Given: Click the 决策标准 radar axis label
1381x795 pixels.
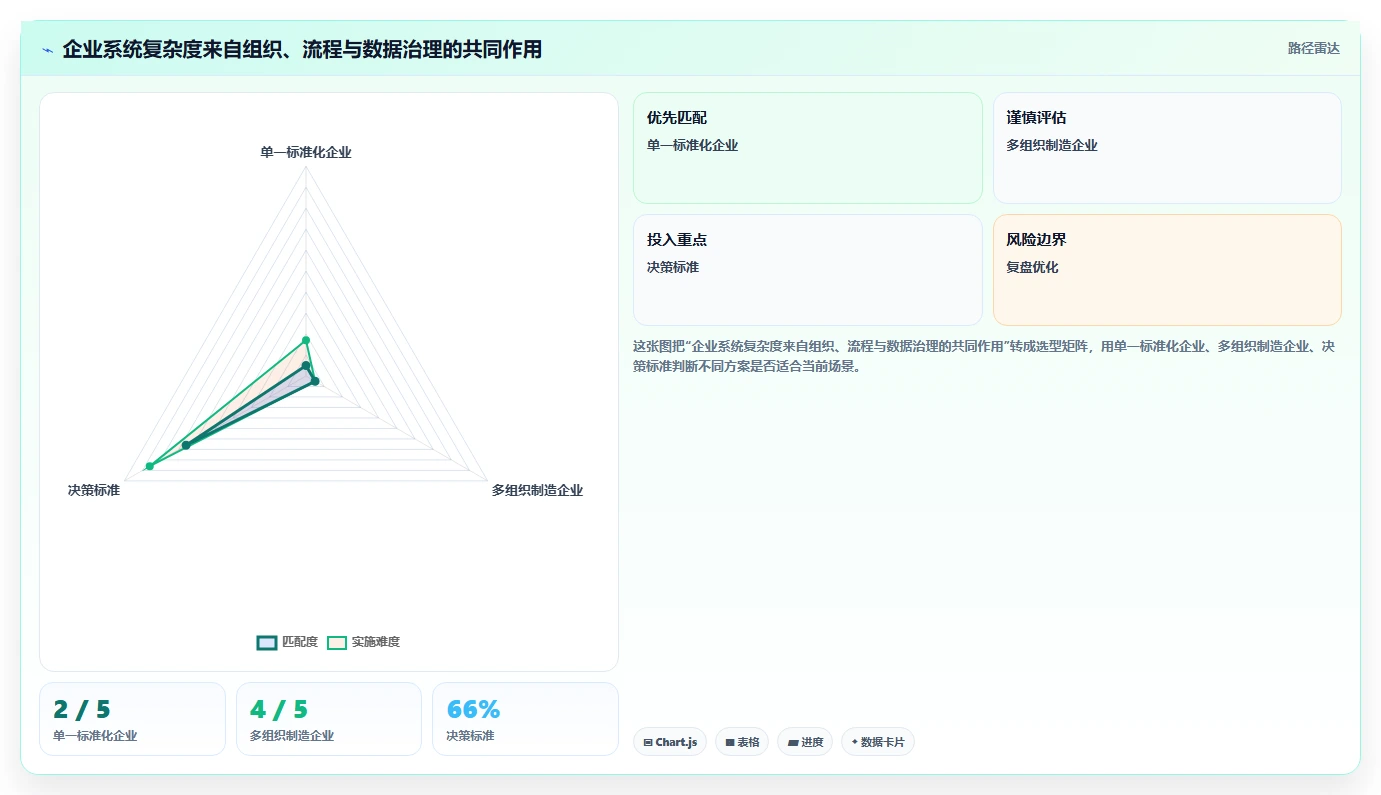Looking at the screenshot, I should click(94, 490).
